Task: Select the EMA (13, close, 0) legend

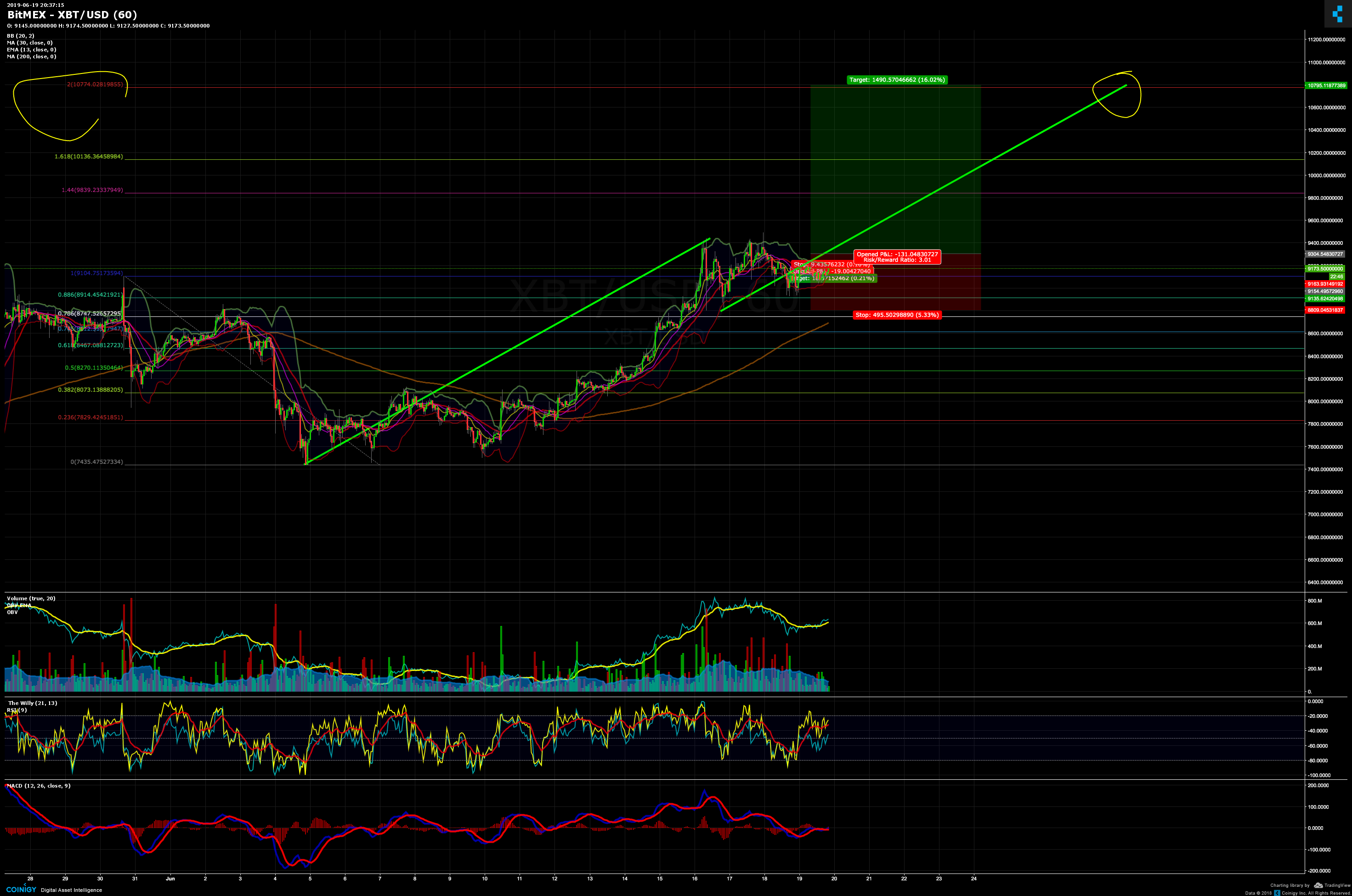Action: 31,50
